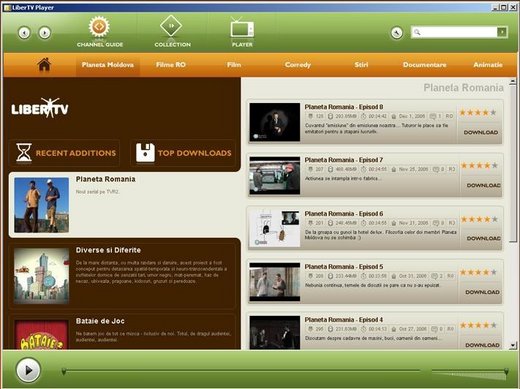The image size is (520, 389).
Task: Click the play button in bottom bar
Action: [x=28, y=370]
